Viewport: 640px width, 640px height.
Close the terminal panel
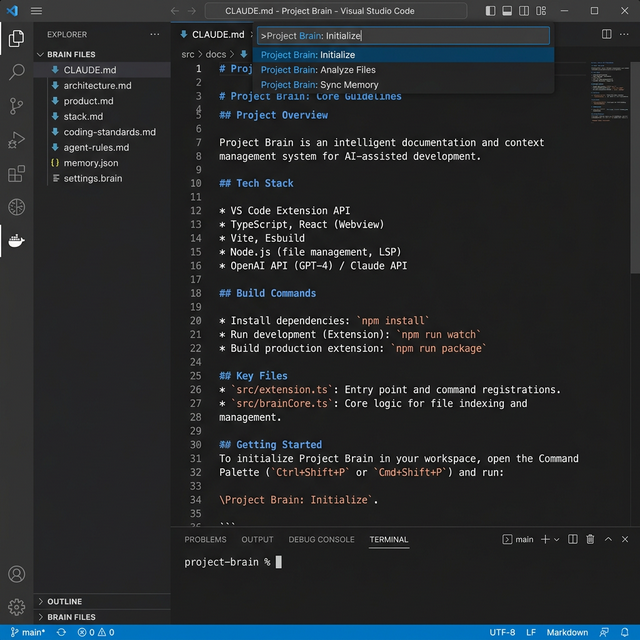(x=625, y=540)
